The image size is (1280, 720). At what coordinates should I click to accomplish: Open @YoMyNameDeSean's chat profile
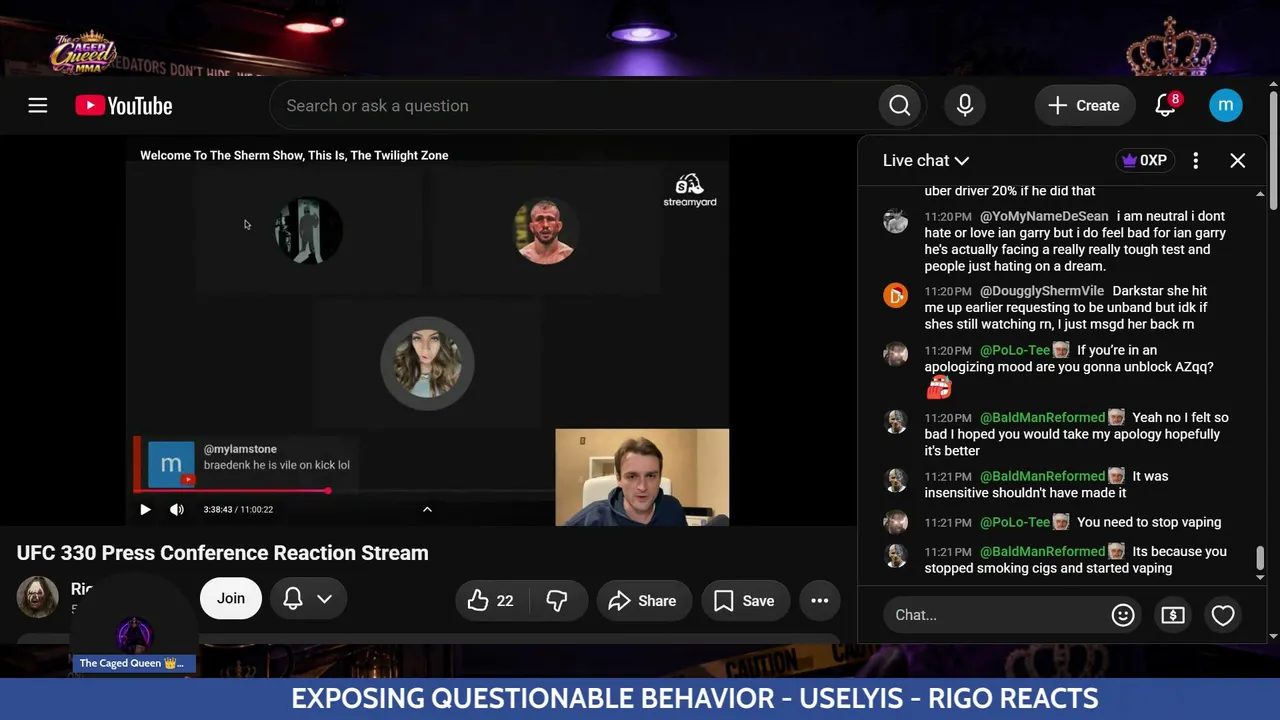[1044, 216]
